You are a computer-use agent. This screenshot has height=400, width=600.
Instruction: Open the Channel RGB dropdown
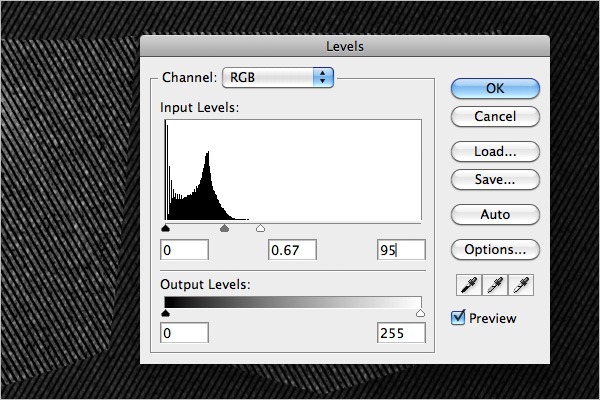(278, 77)
